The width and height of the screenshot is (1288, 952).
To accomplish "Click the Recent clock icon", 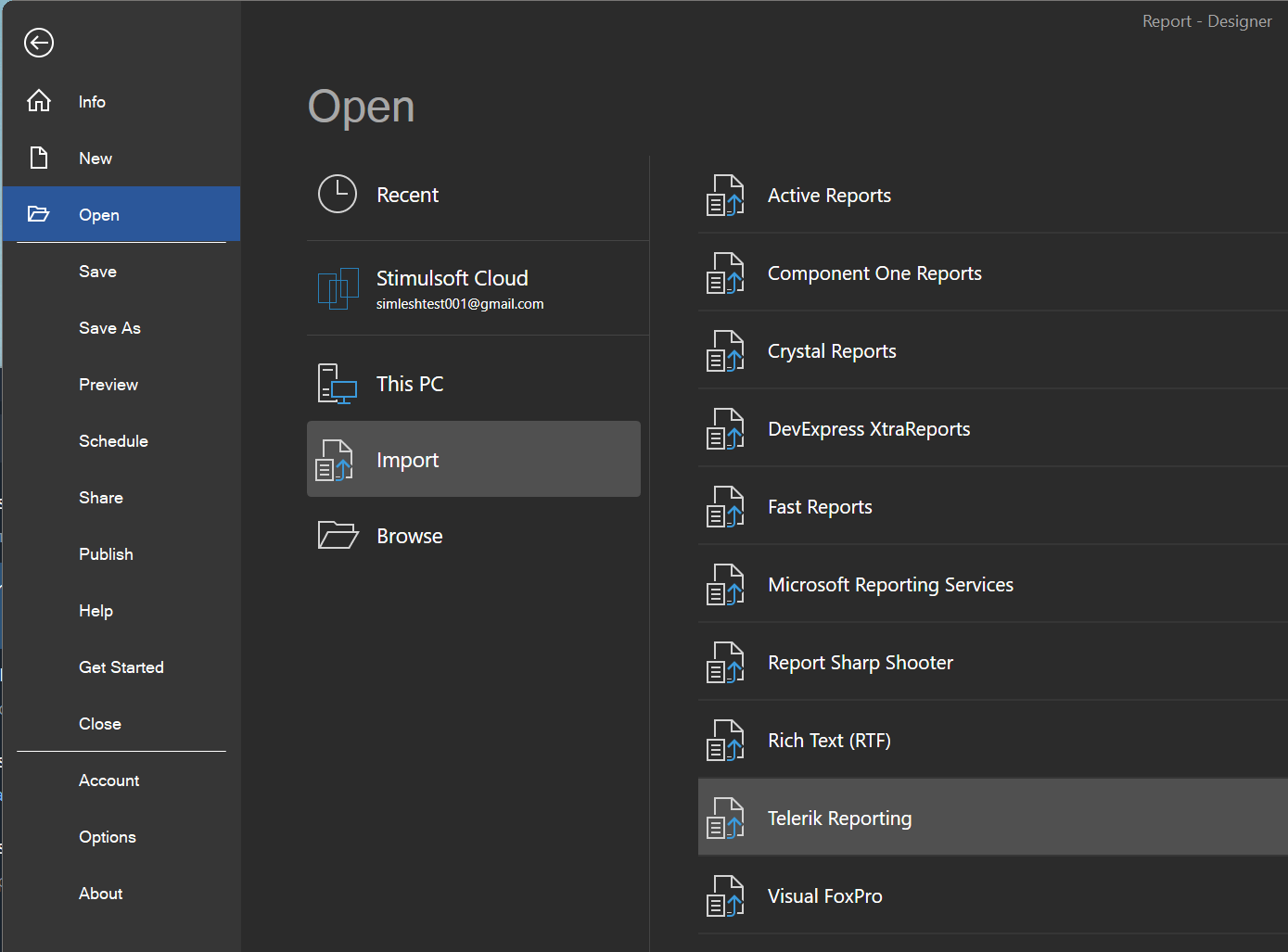I will click(338, 194).
